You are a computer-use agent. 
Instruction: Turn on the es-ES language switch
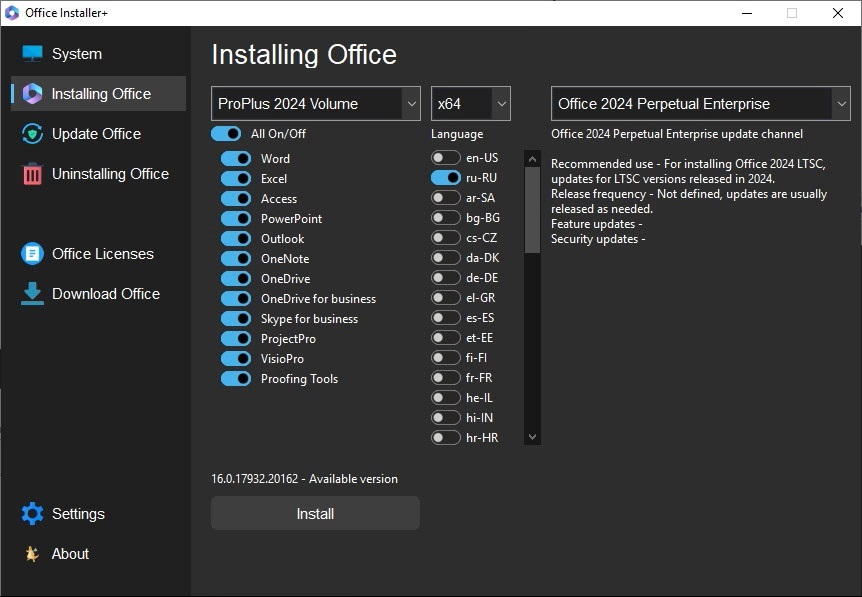point(446,318)
